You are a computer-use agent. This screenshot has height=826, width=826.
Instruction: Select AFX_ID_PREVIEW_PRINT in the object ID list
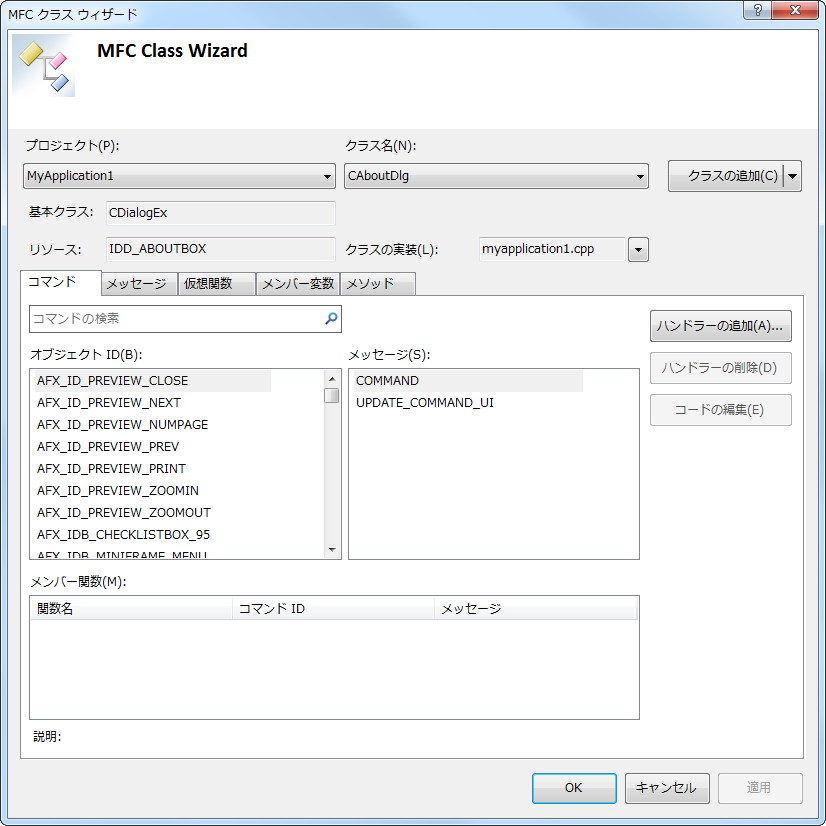coord(110,469)
